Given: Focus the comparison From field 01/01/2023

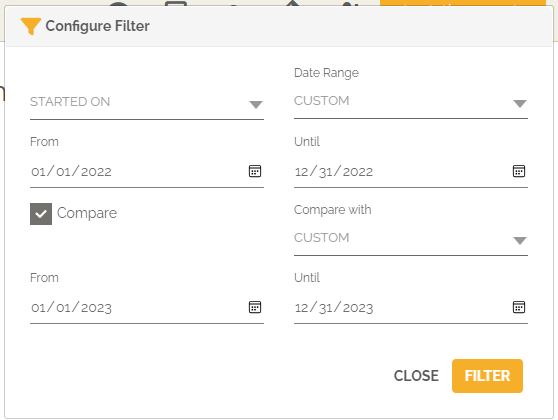Looking at the screenshot, I should pyautogui.click(x=147, y=308).
